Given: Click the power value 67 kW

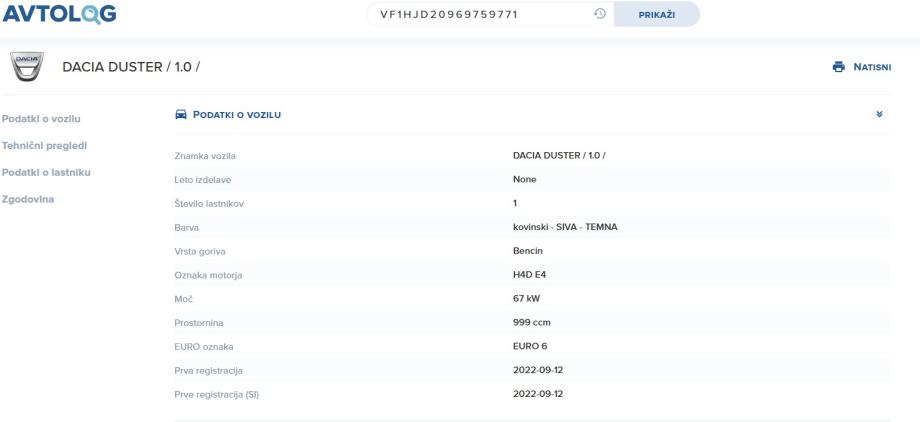Looking at the screenshot, I should [x=526, y=298].
